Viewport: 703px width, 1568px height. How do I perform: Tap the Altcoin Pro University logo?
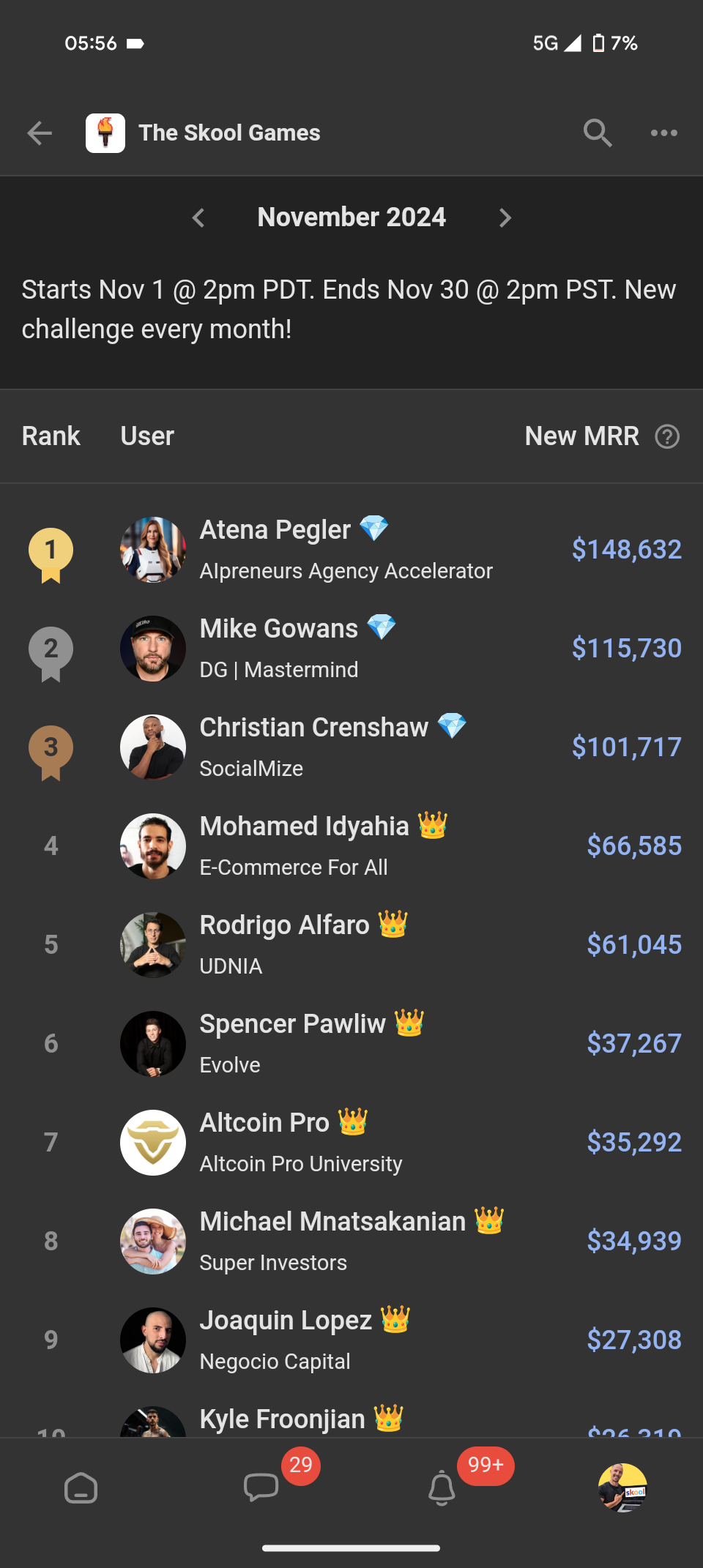click(152, 1142)
